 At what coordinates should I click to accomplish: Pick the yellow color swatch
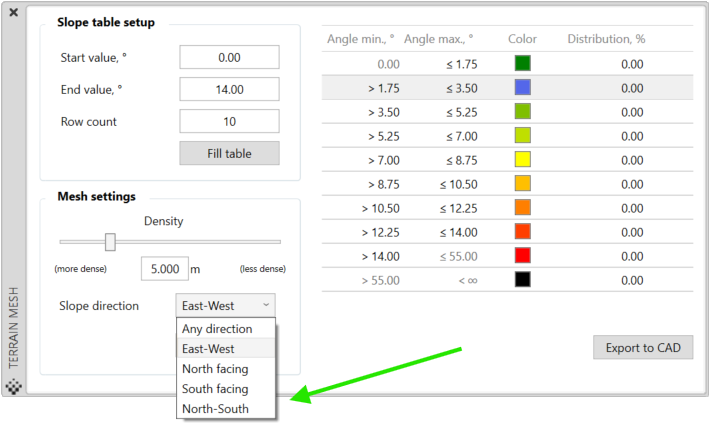click(522, 159)
